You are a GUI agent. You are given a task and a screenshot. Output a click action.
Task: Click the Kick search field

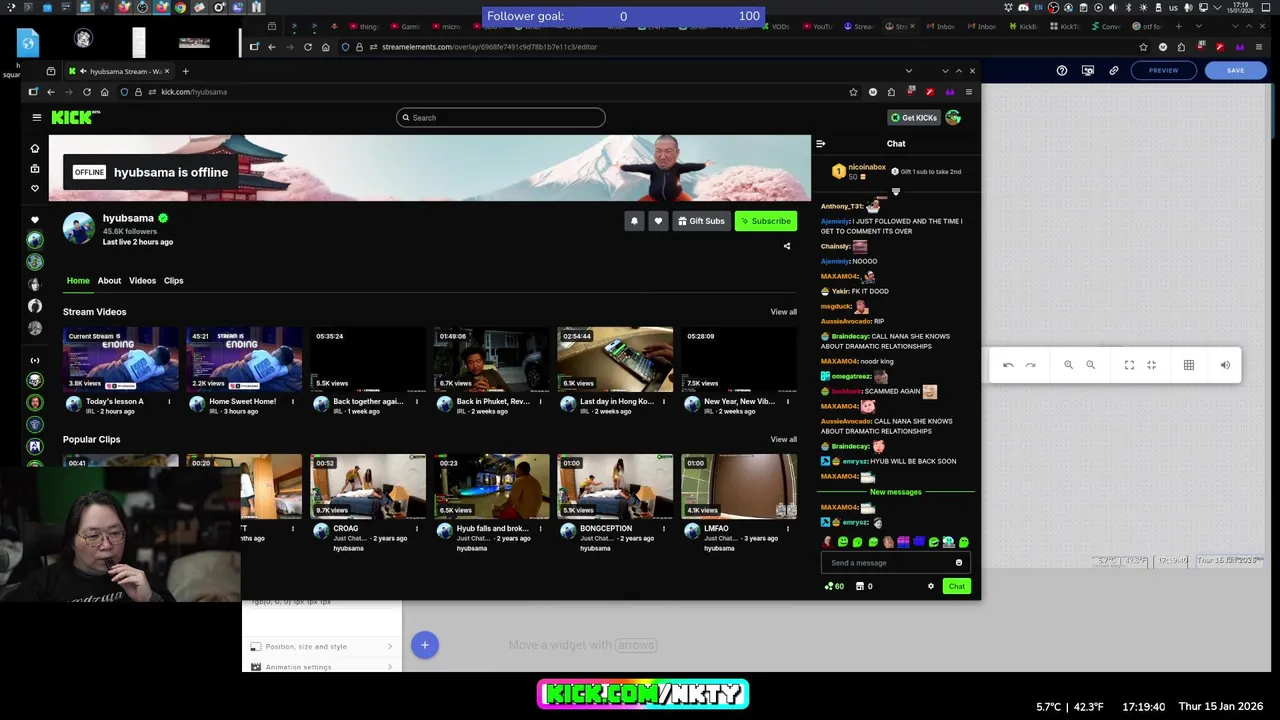click(x=500, y=118)
